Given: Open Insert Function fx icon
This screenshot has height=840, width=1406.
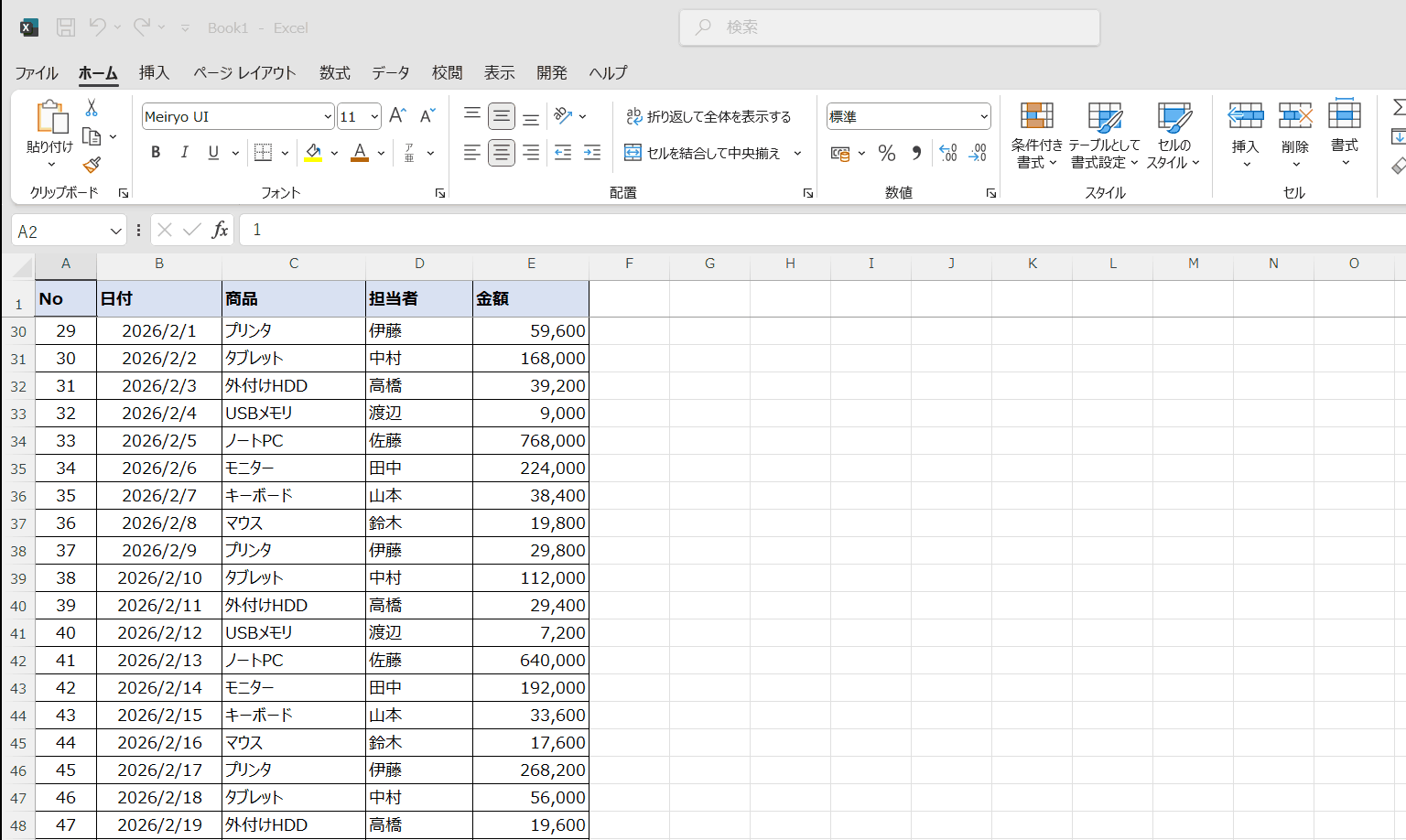Looking at the screenshot, I should coord(220,230).
